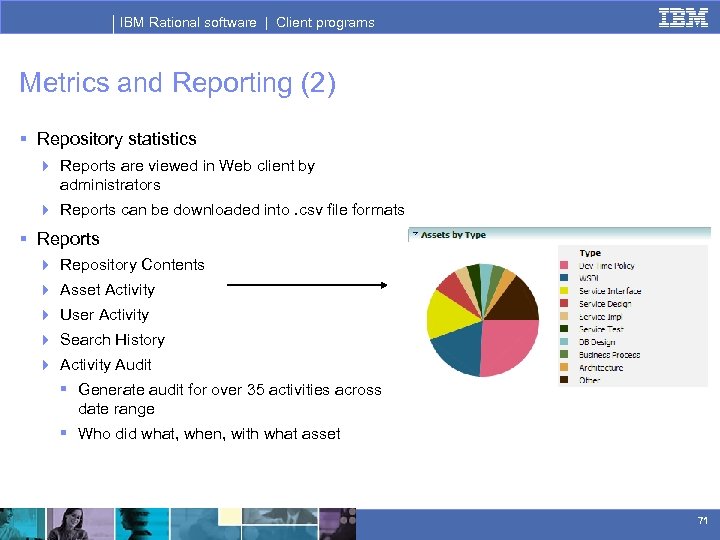Click the Service Impl tan legend swatch
The height and width of the screenshot is (540, 720).
564,316
